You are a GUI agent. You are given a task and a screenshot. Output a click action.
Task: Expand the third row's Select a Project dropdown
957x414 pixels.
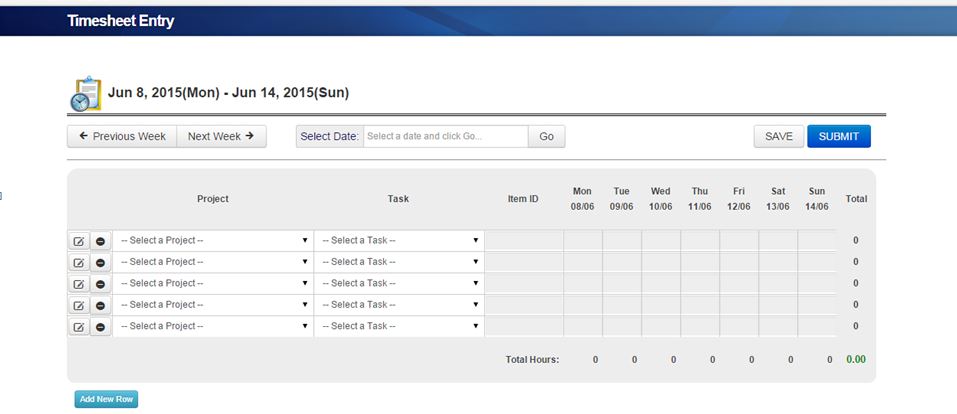212,283
